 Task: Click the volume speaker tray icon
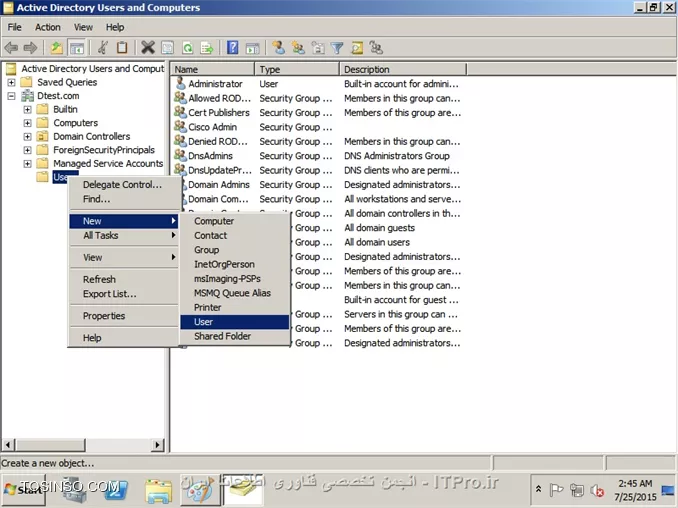(598, 490)
